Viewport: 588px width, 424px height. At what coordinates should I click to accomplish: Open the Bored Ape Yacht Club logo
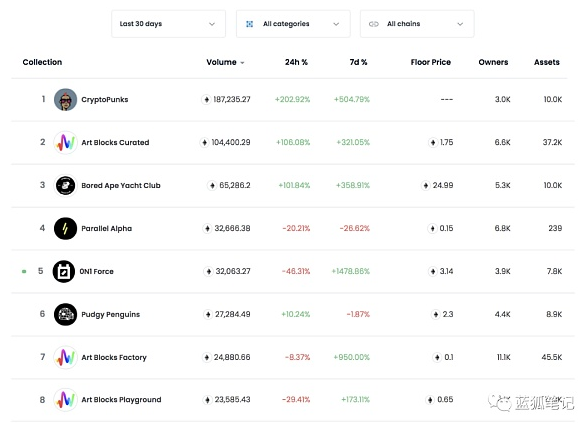coord(65,186)
